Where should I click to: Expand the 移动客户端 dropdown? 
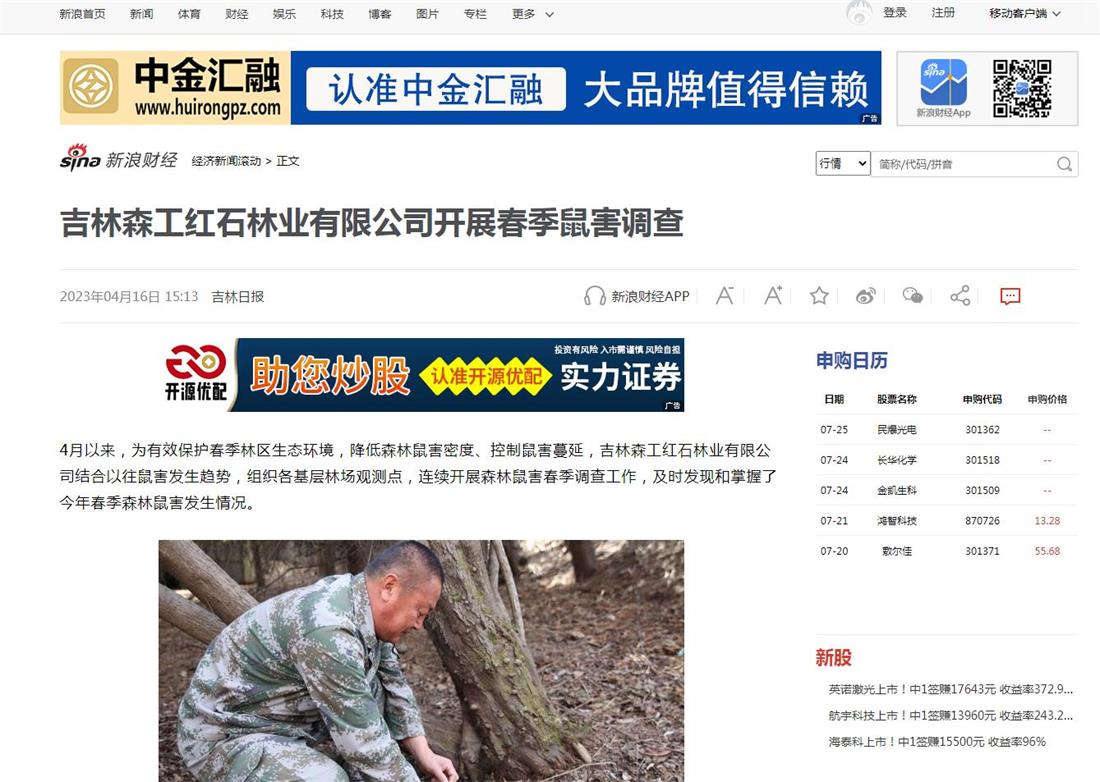pyautogui.click(x=1025, y=13)
